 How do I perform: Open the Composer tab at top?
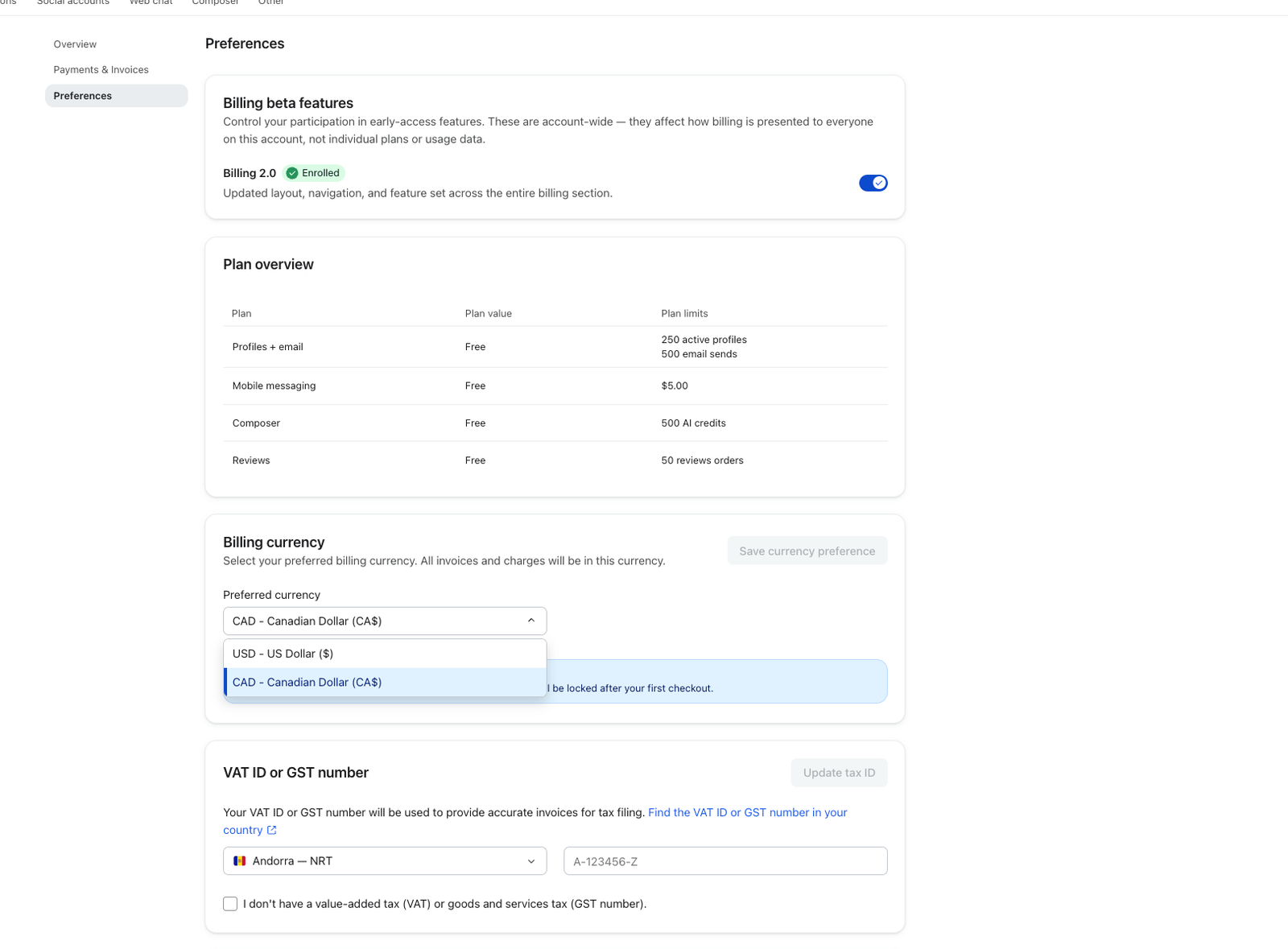(215, 3)
